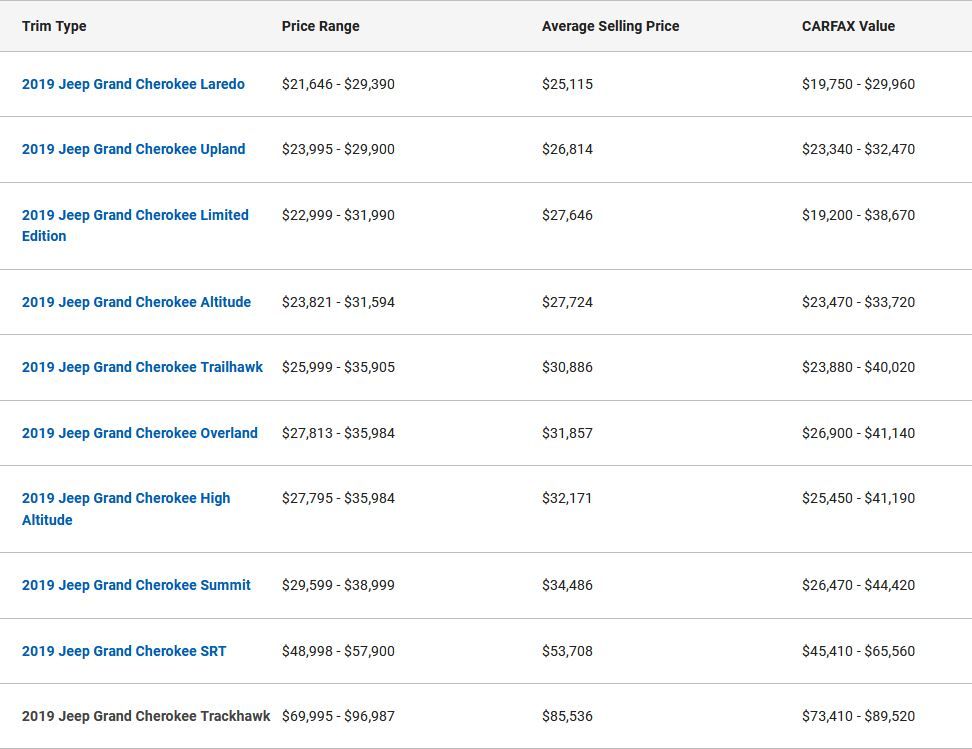Image resolution: width=972 pixels, height=749 pixels.
Task: Click the Price Range column header
Action: coord(320,26)
